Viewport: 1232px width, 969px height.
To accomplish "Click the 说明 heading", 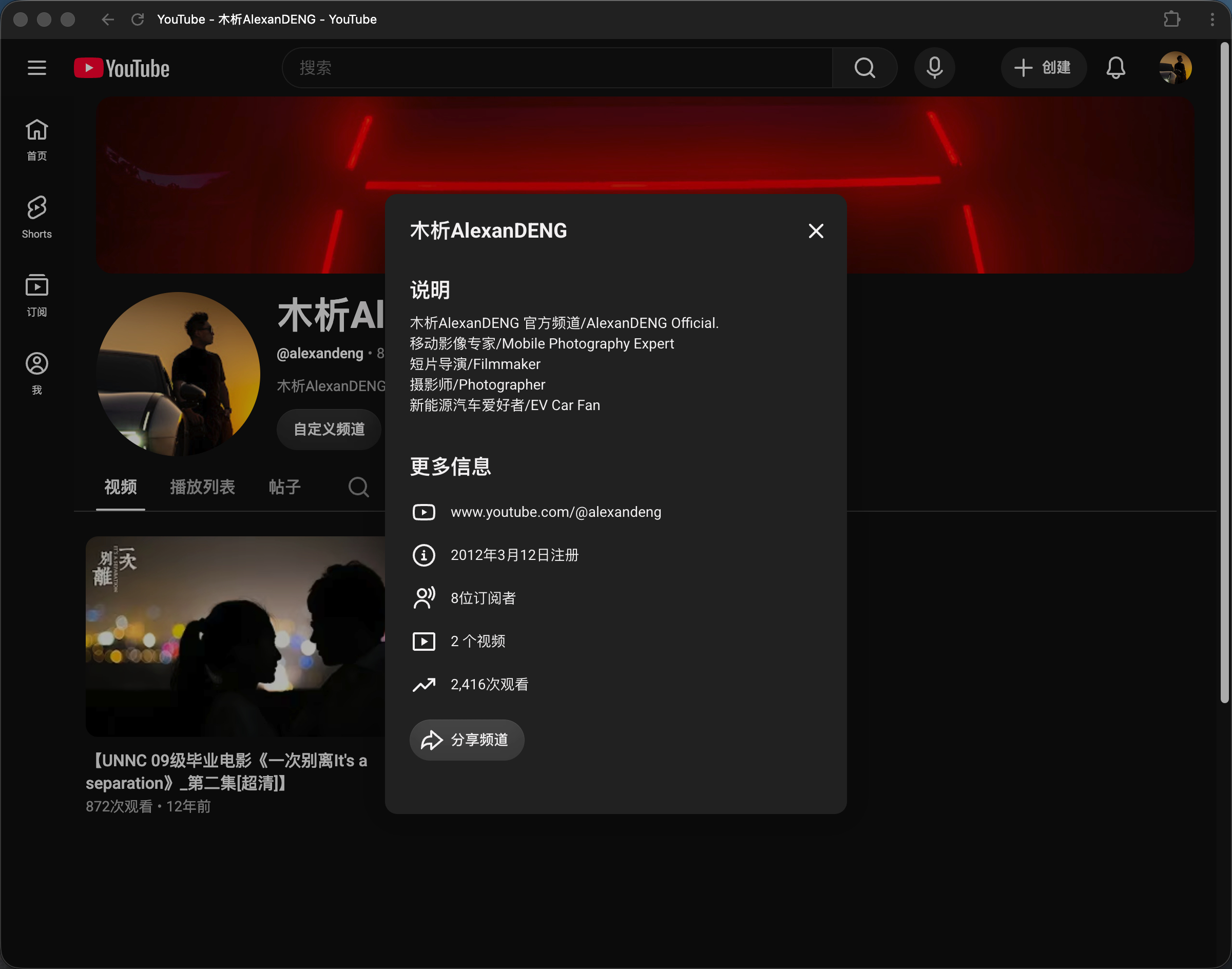I will tap(430, 290).
